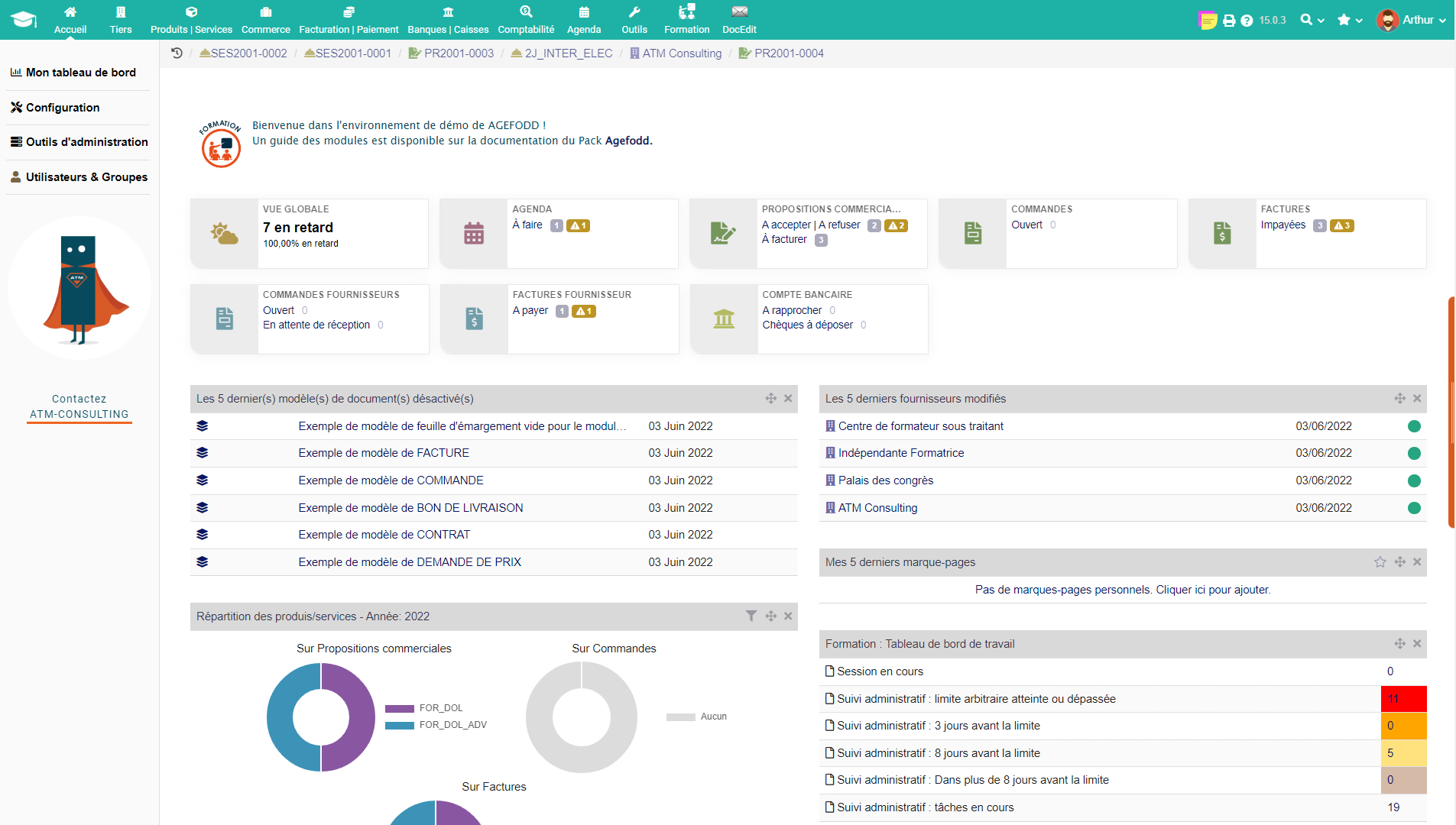1456x825 pixels.
Task: Open Impayées invoices link
Action: tap(1283, 225)
